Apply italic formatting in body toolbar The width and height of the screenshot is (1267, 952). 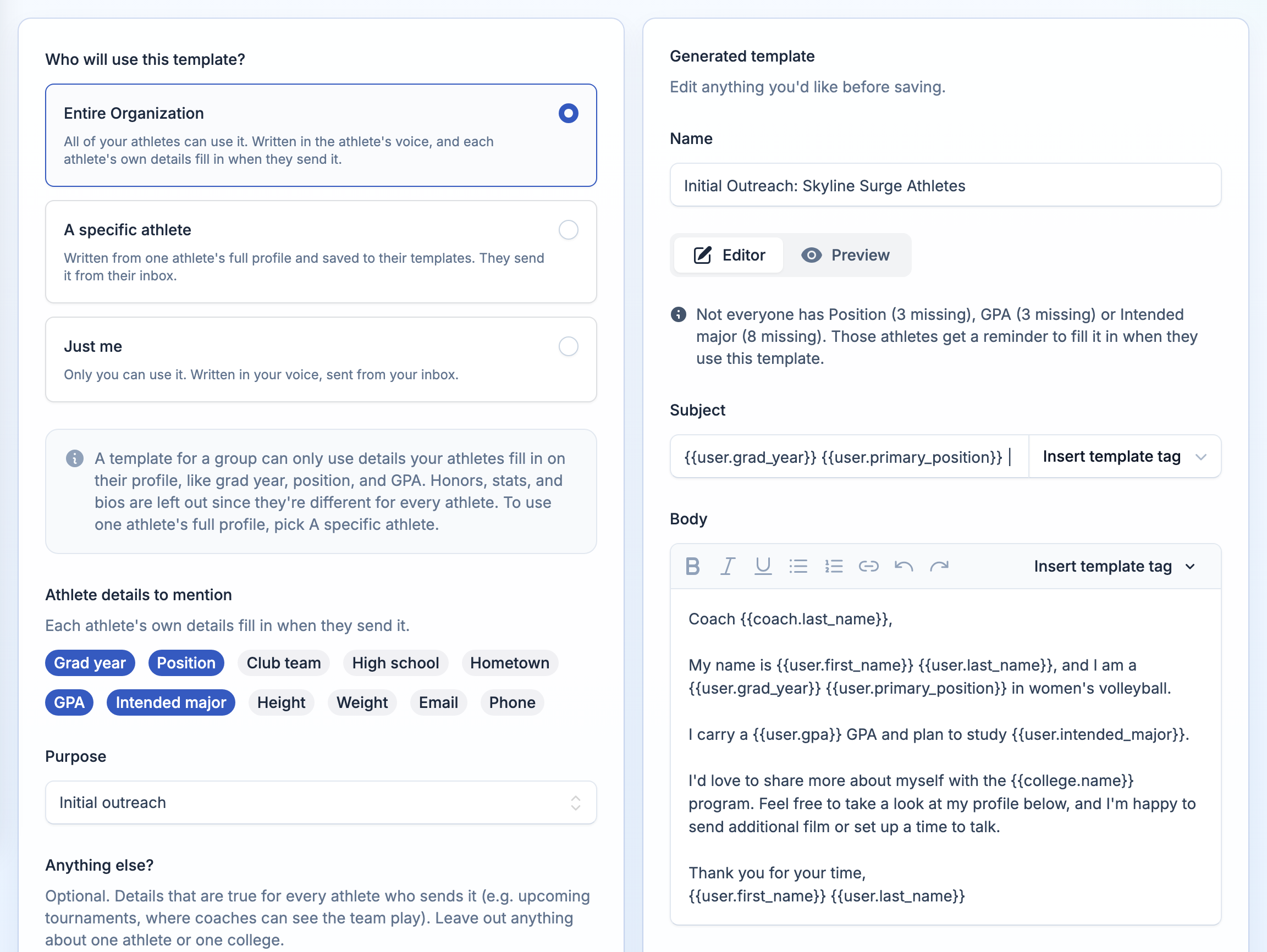[x=728, y=566]
